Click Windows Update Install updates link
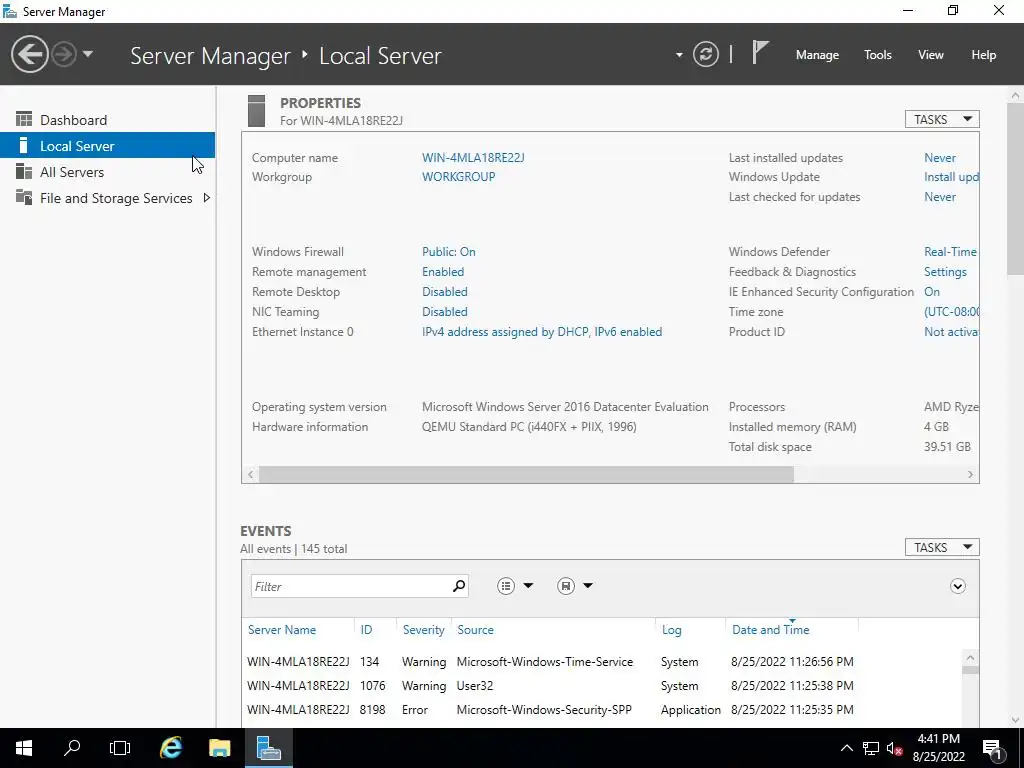Screen dimensions: 1024x768 pos(952,176)
